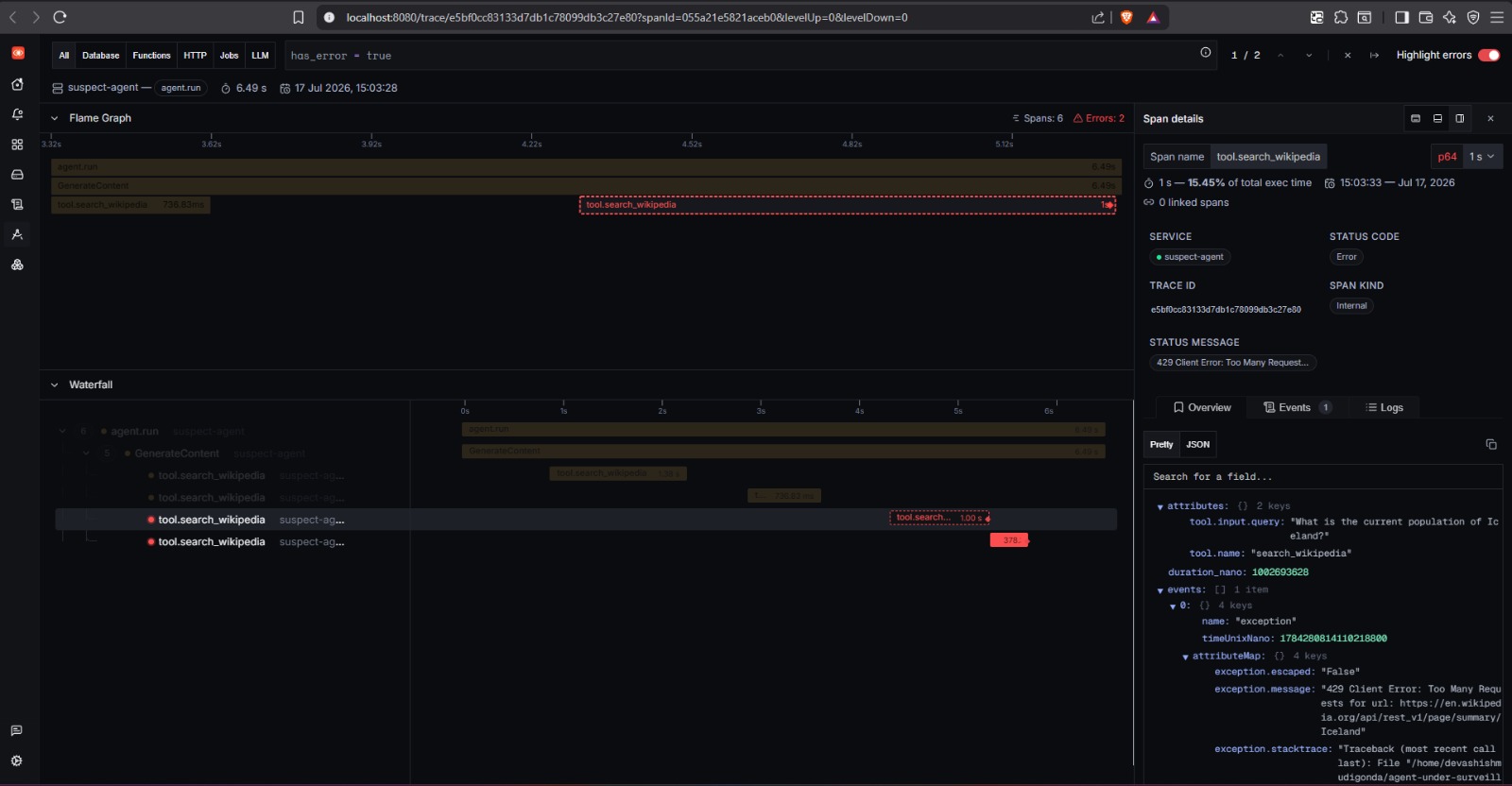
Task: Select highlighted tool.search_wikipedia span in flame graph
Action: point(848,205)
